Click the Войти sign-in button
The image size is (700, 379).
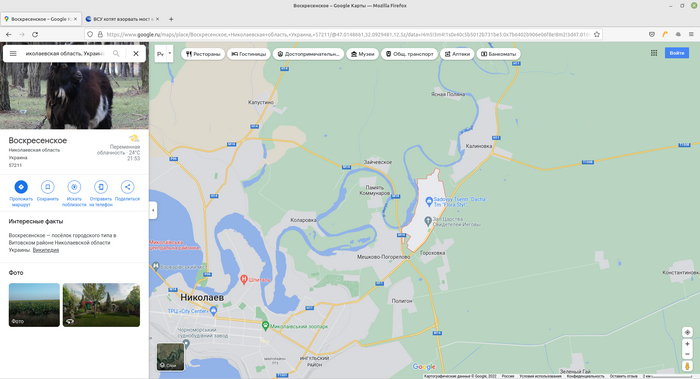677,53
